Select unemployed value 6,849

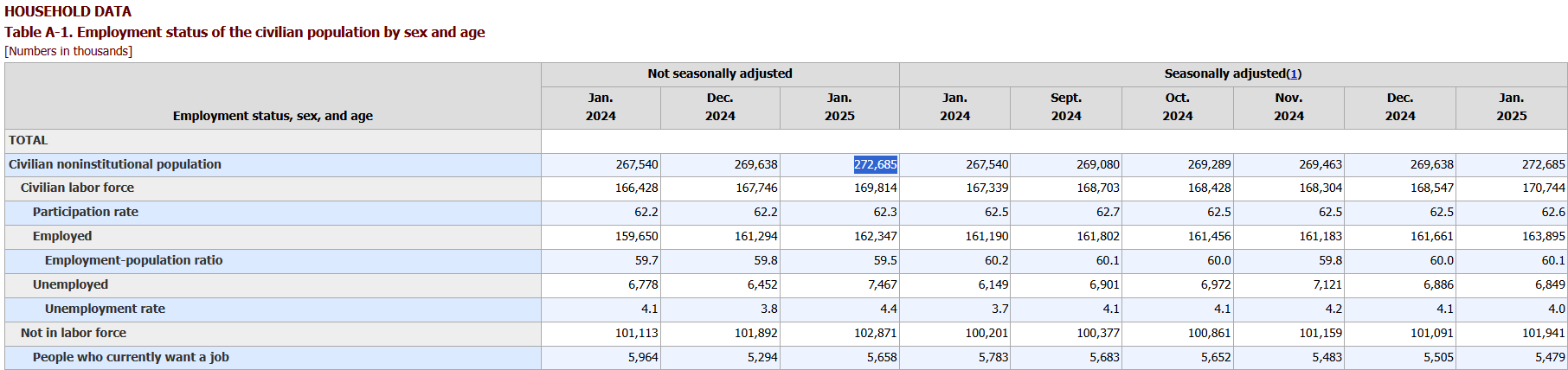[1550, 284]
